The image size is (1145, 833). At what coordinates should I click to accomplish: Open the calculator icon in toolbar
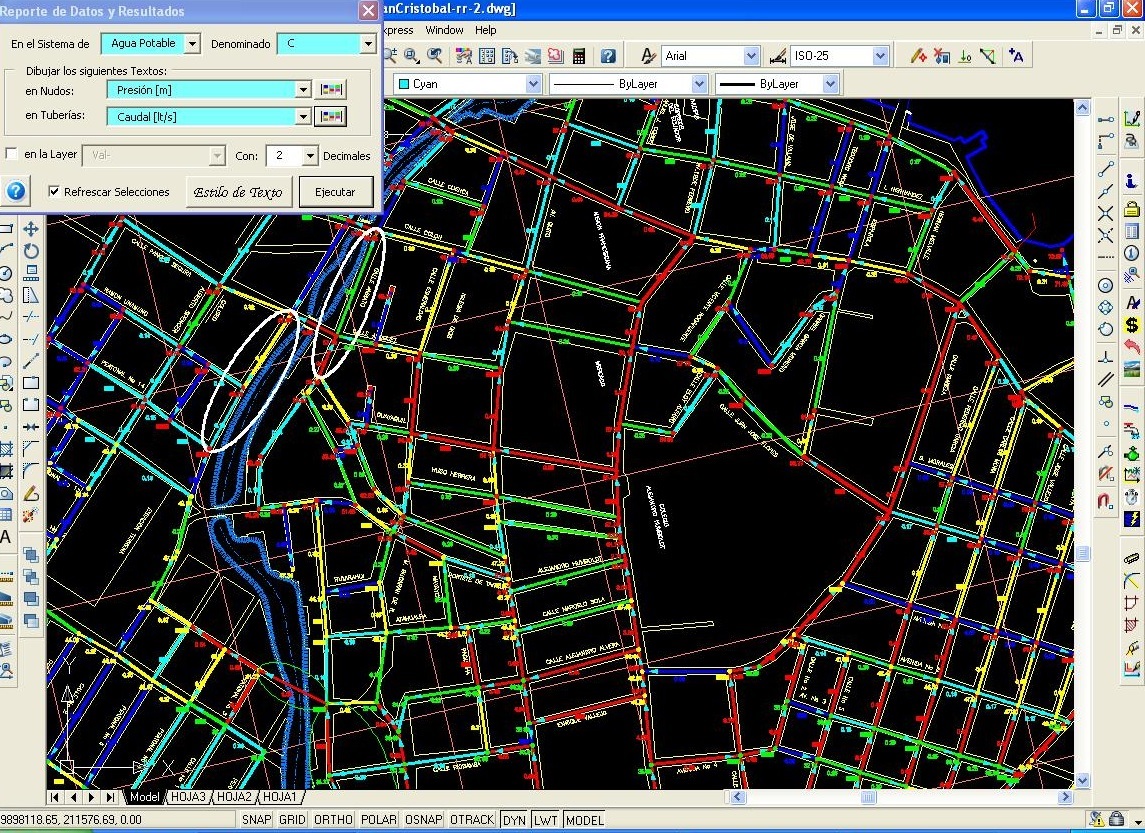click(578, 56)
